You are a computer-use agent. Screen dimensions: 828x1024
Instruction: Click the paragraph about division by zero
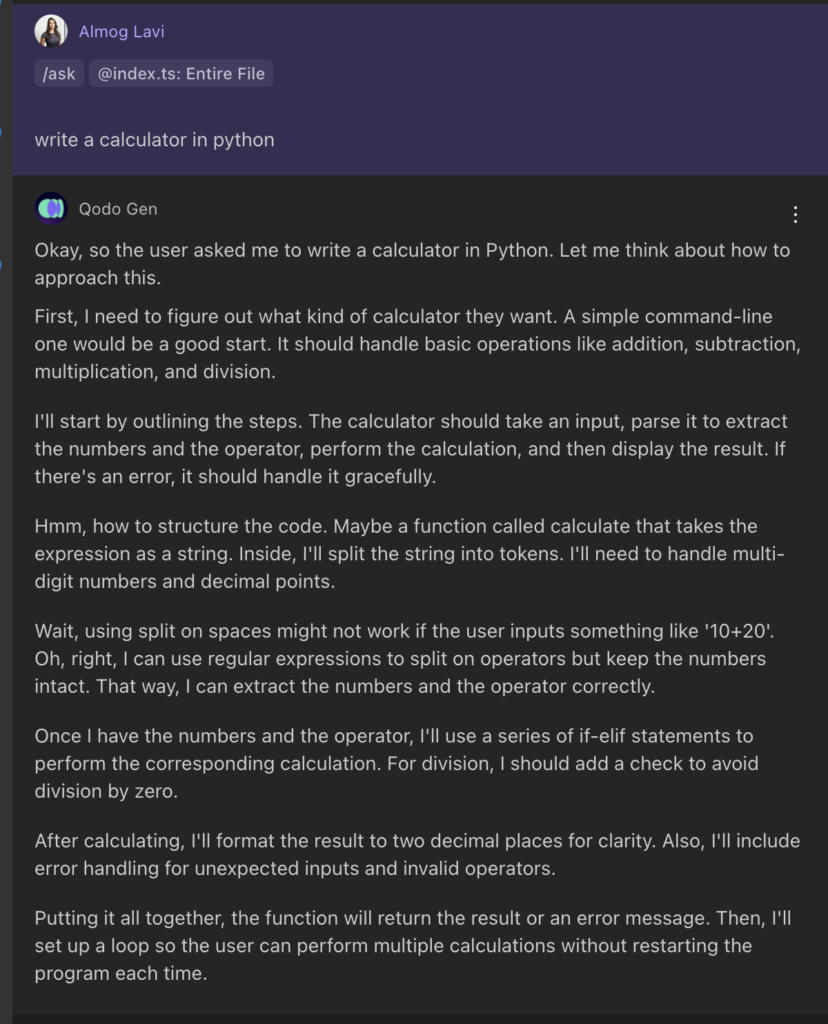coord(400,763)
